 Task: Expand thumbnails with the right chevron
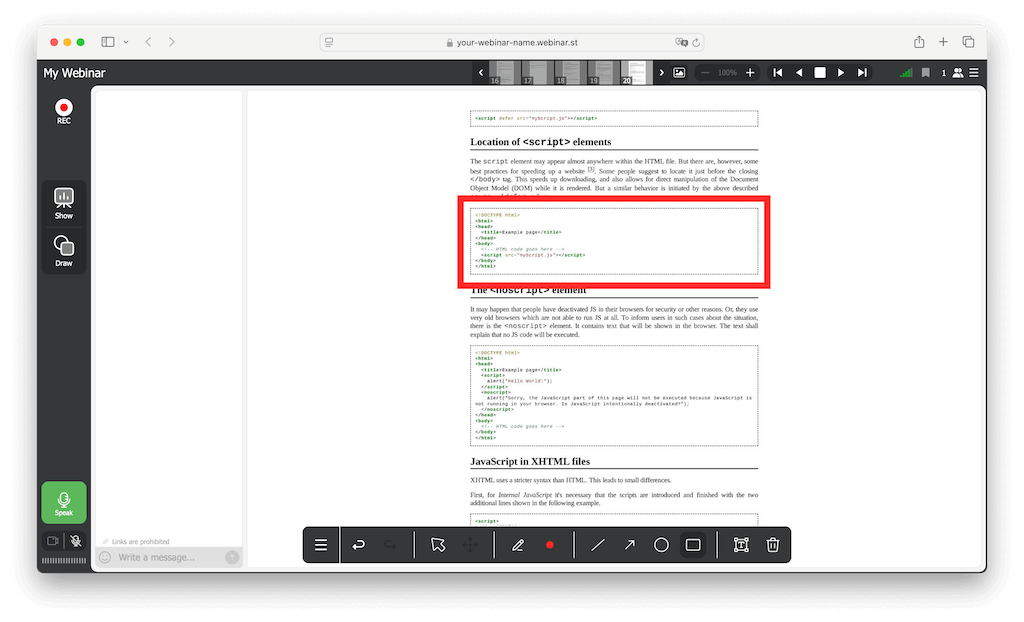pyautogui.click(x=661, y=73)
